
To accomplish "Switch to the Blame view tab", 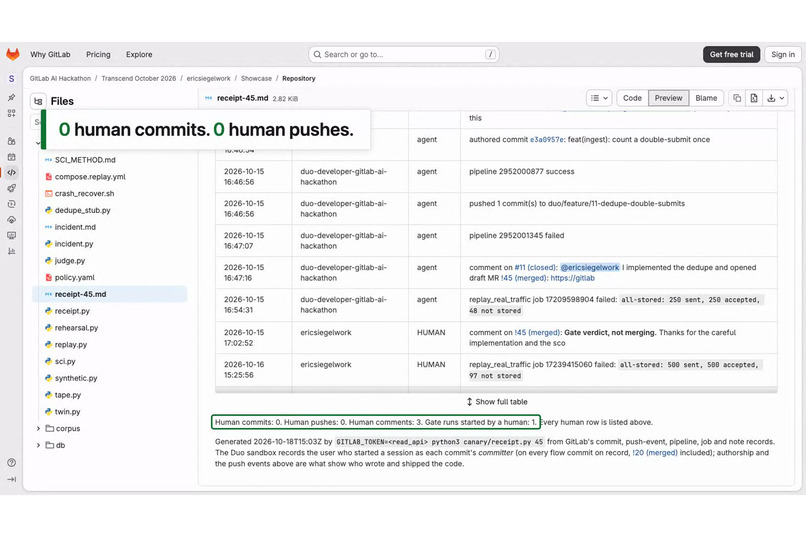I will (706, 98).
